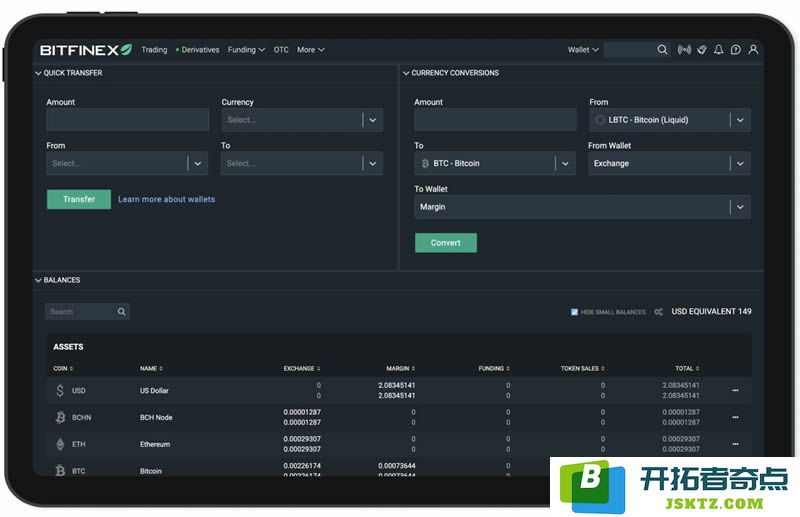
Task: Open the USD row more options
Action: (x=735, y=390)
